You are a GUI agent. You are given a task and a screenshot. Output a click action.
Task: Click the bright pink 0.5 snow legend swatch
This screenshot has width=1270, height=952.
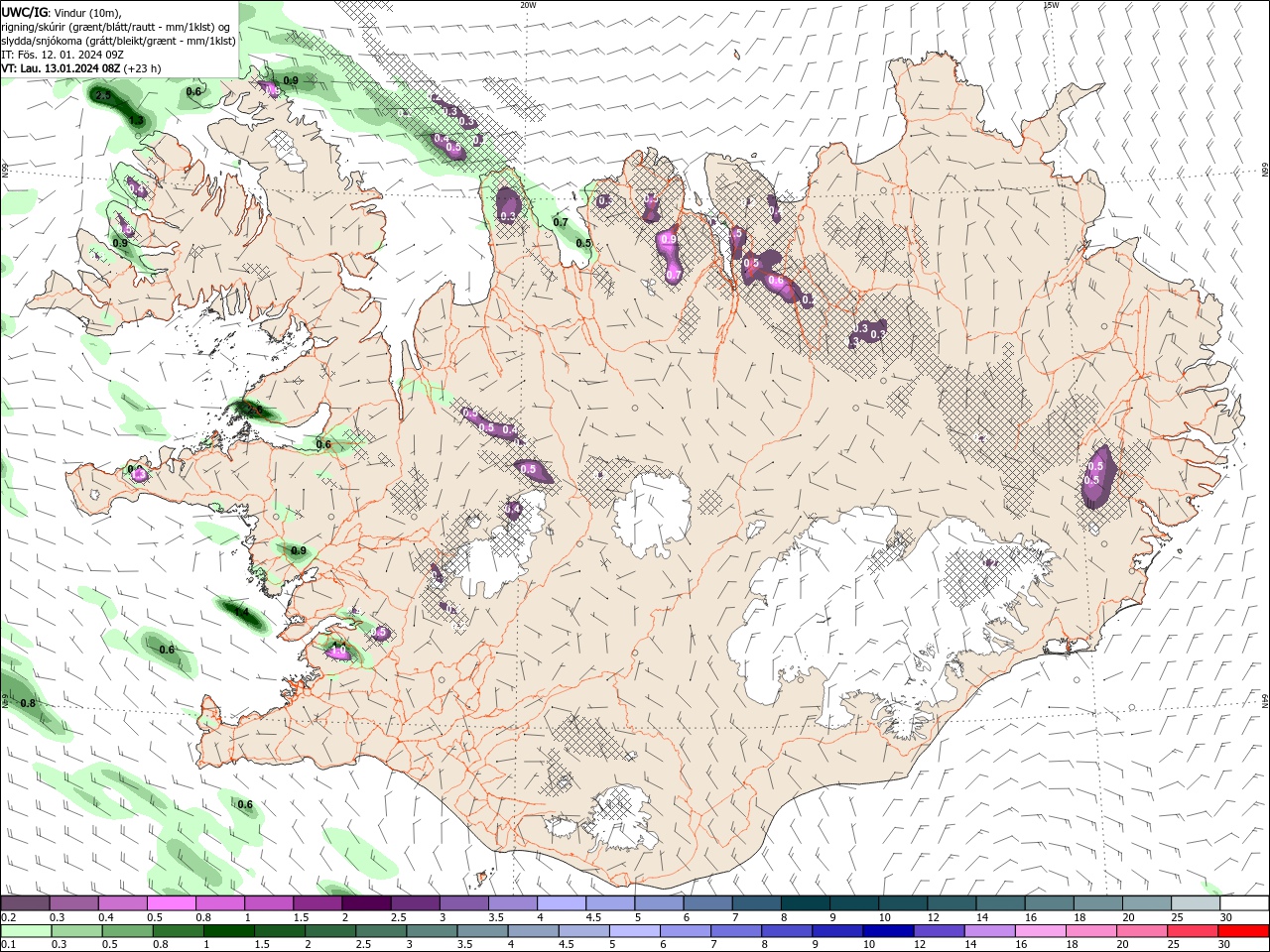171,903
